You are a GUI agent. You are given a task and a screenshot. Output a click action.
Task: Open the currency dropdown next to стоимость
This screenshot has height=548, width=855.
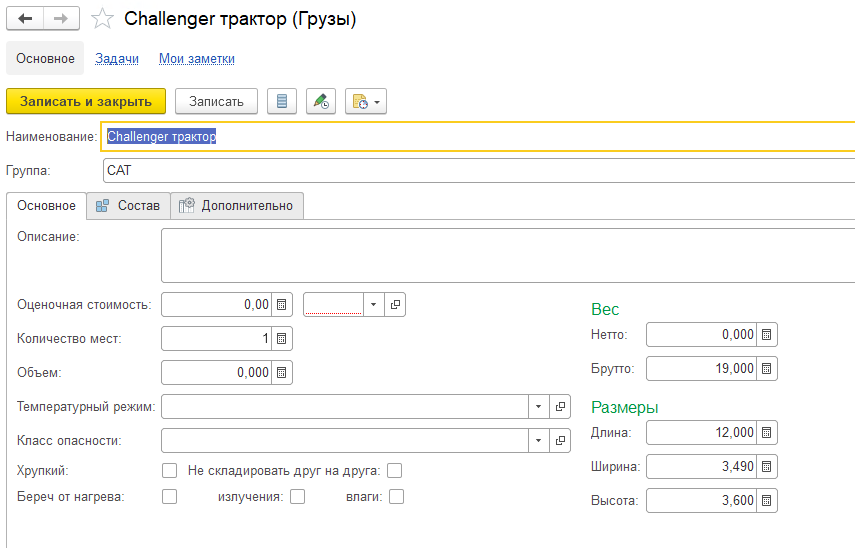coord(373,305)
